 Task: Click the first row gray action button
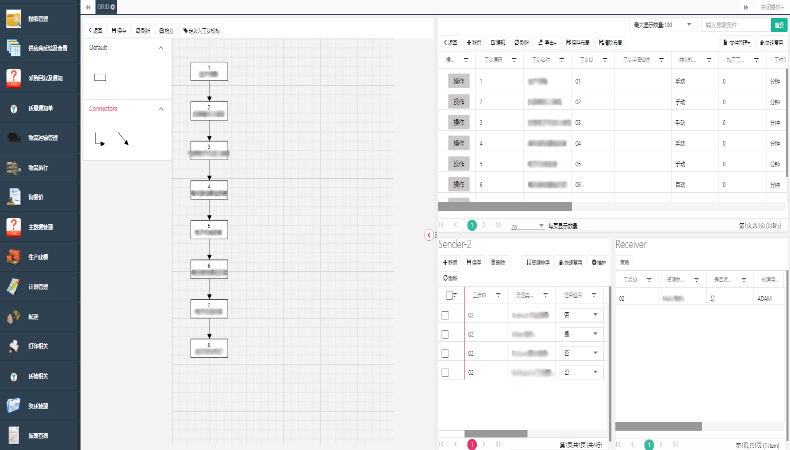(x=459, y=81)
